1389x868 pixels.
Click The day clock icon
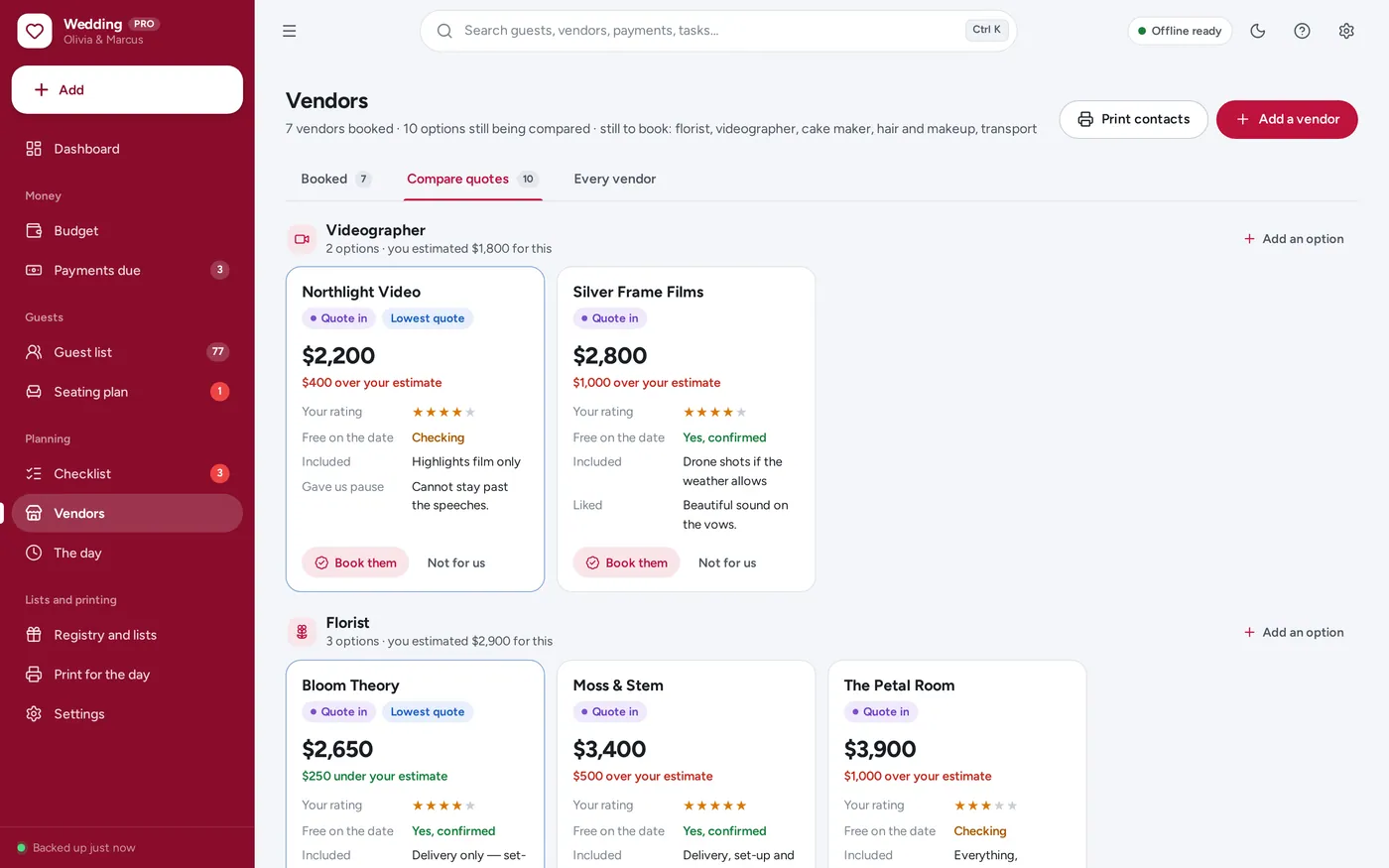tap(34, 553)
